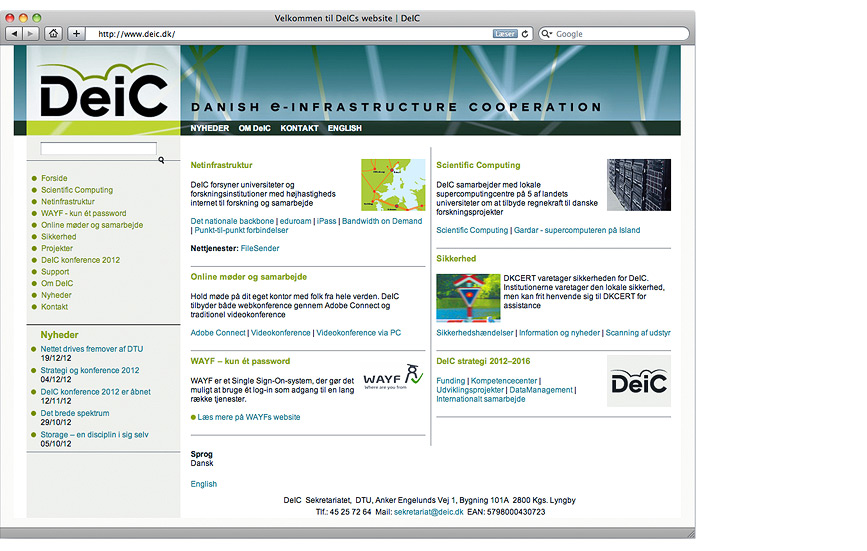Viewport: 867px width, 551px height.
Task: Click the Scientific Computing section heading
Action: pyautogui.click(x=478, y=165)
